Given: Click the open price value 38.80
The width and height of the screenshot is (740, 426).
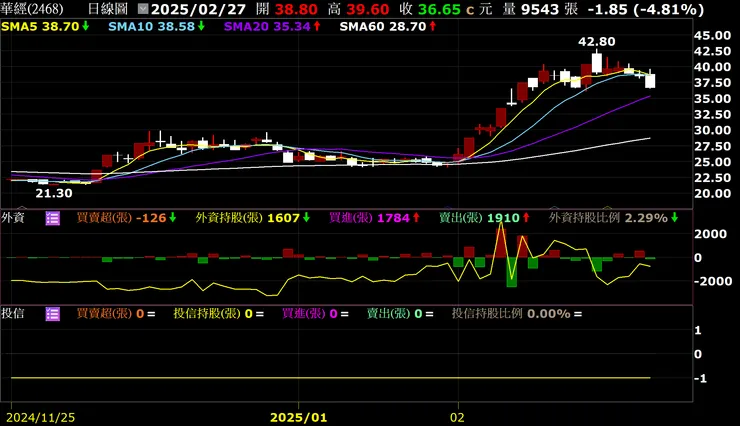Looking at the screenshot, I should (296, 9).
